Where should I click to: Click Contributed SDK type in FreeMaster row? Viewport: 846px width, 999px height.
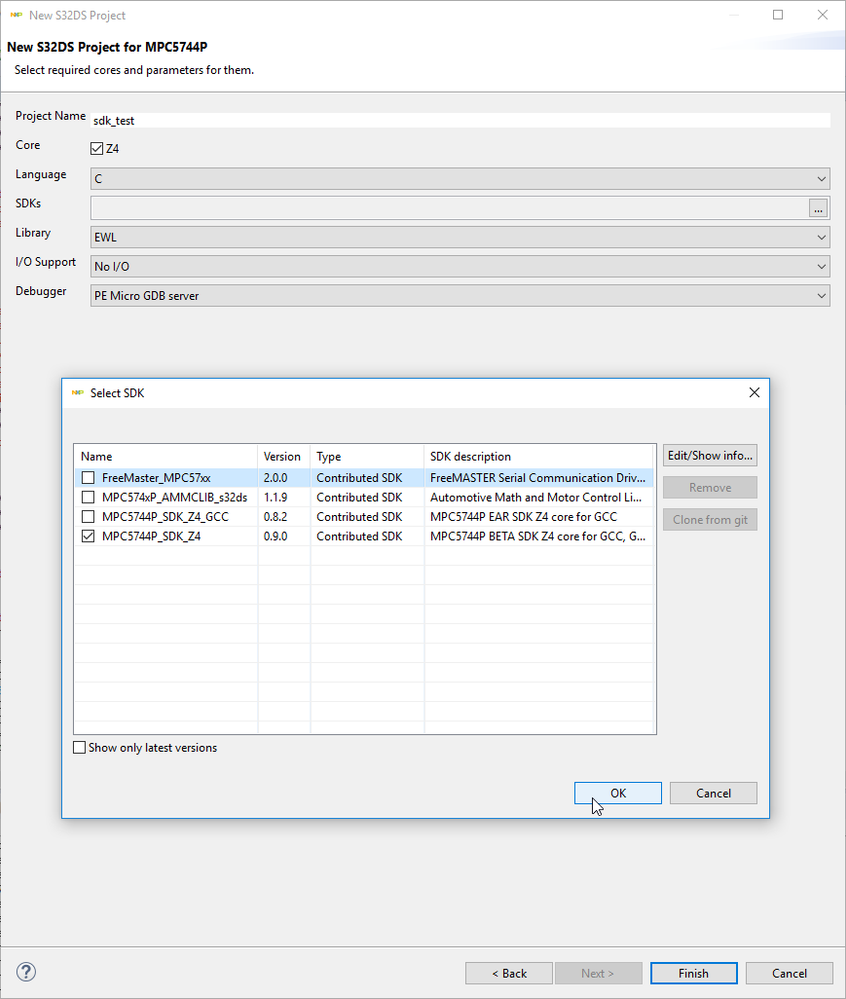coord(359,478)
